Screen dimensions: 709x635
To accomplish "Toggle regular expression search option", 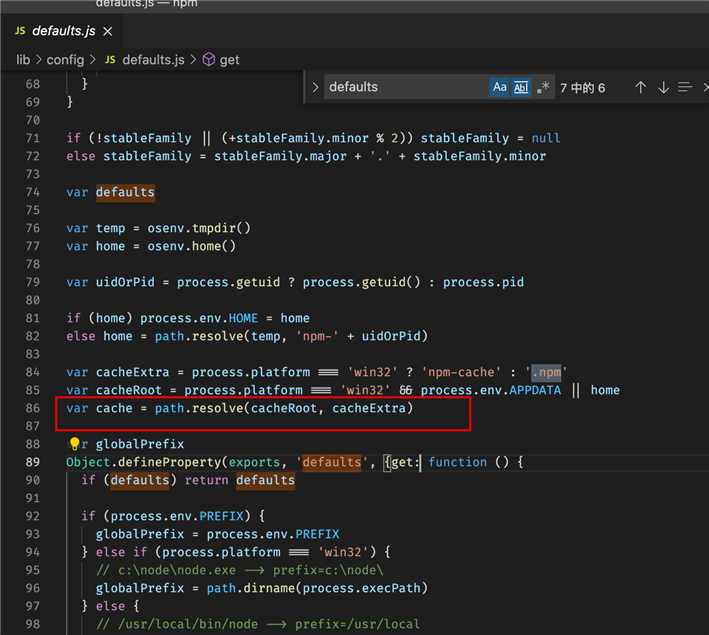I will (543, 87).
